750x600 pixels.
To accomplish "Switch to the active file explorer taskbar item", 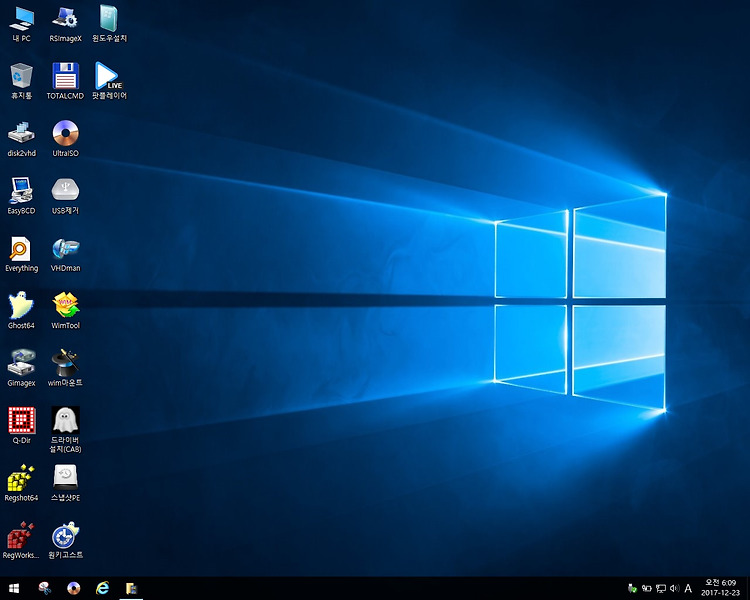I will click(131, 588).
